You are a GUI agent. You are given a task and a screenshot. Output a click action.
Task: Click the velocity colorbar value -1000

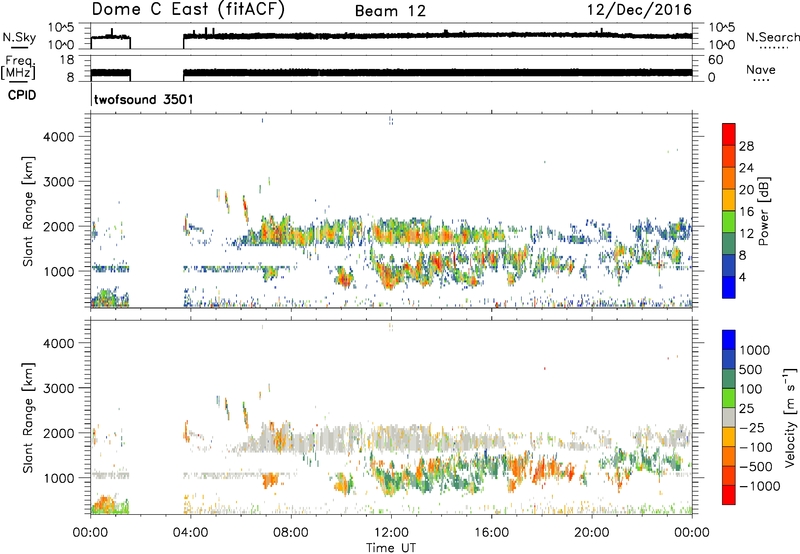coord(760,486)
